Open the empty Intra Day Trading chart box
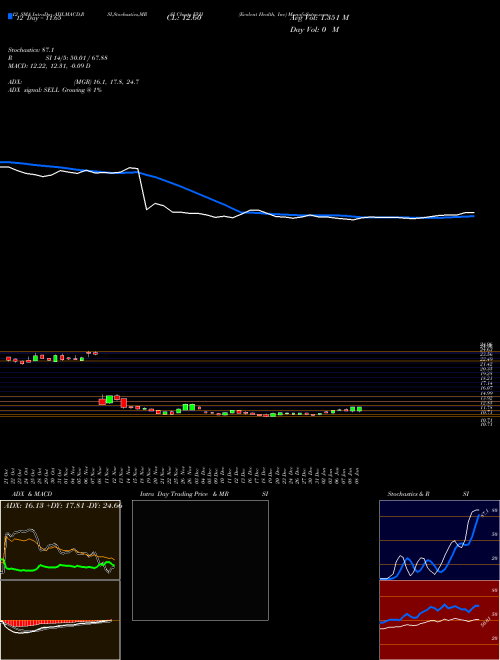The image size is (500, 660). tap(200, 560)
